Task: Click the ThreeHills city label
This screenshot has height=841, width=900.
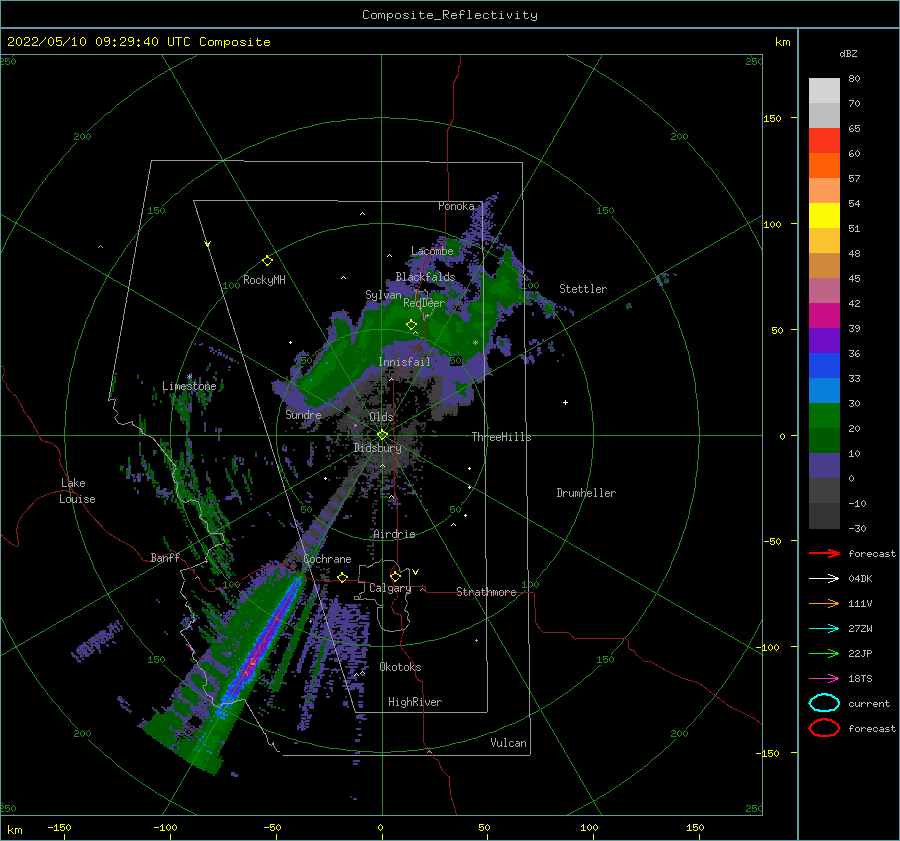Action: coord(501,437)
